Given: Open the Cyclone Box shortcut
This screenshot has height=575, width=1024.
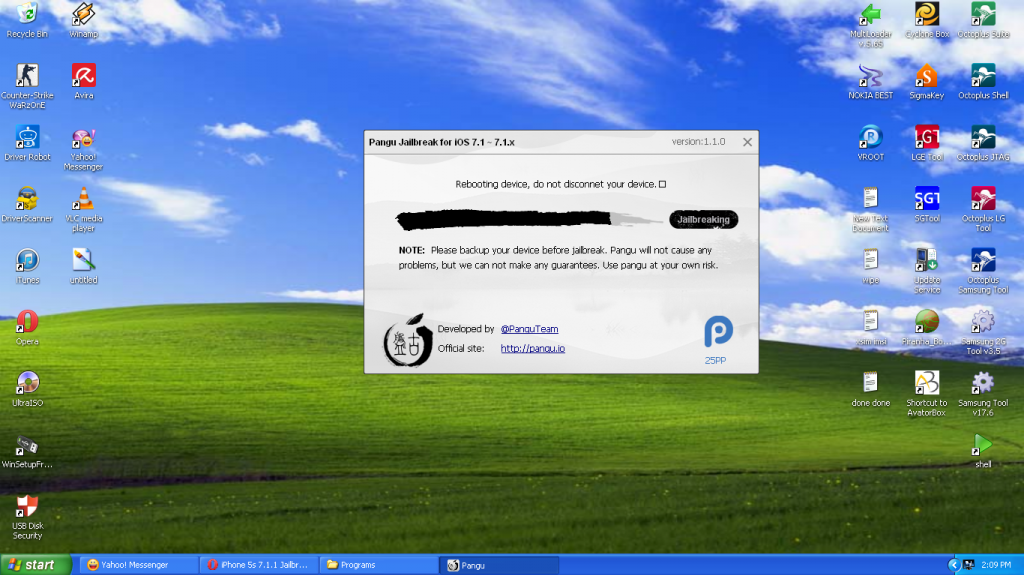Looking at the screenshot, I should 927,15.
